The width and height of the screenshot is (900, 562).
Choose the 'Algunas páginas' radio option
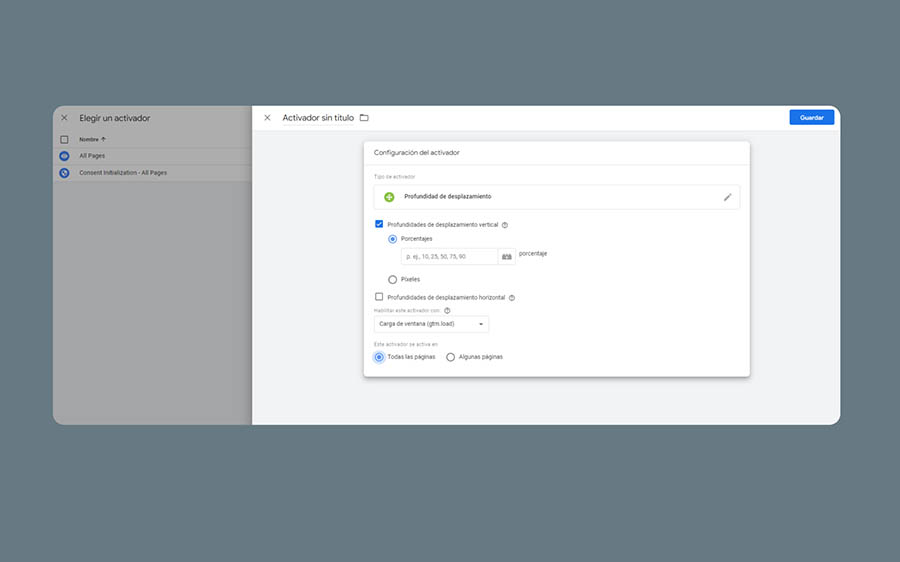click(451, 357)
